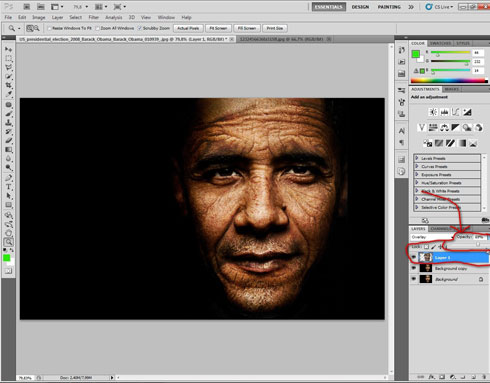
Task: Select the Path Selection tool
Action: (x=9, y=196)
